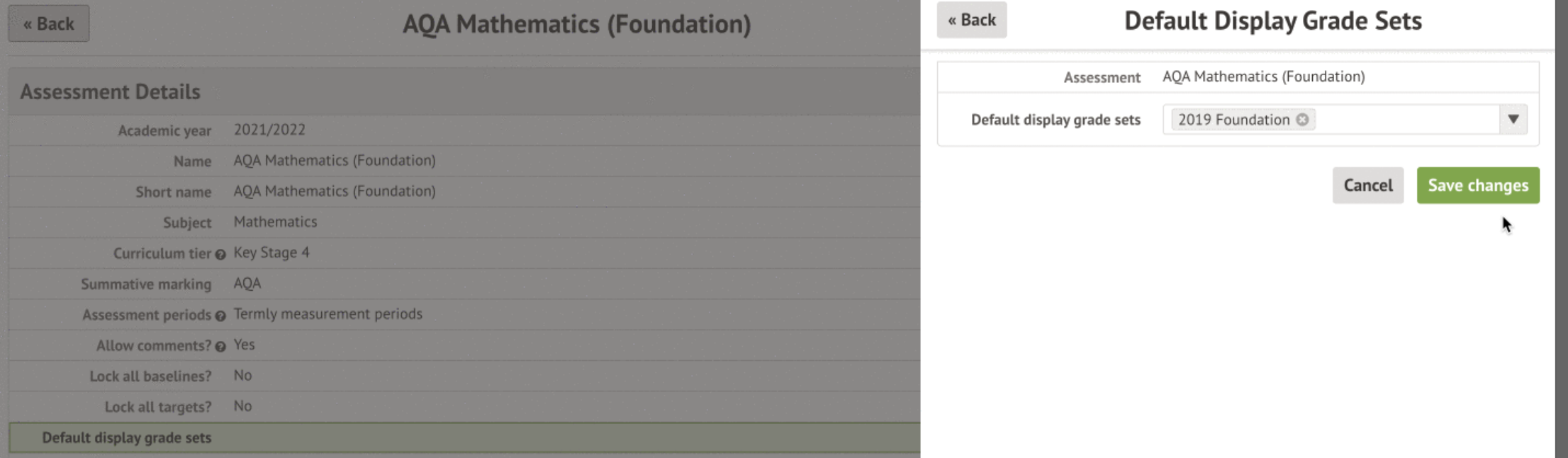
Task: Click the 2019 Foundation tag label
Action: [1233, 120]
